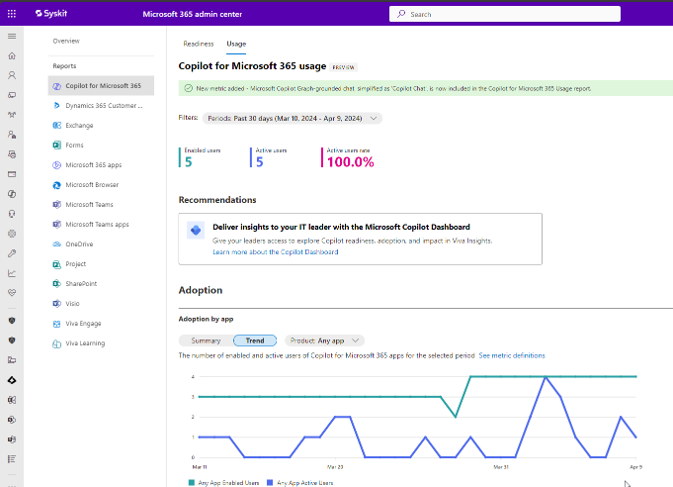This screenshot has width=673, height=487.
Task: Follow Learn more about the Copilot Dashboard link
Action: (275, 252)
